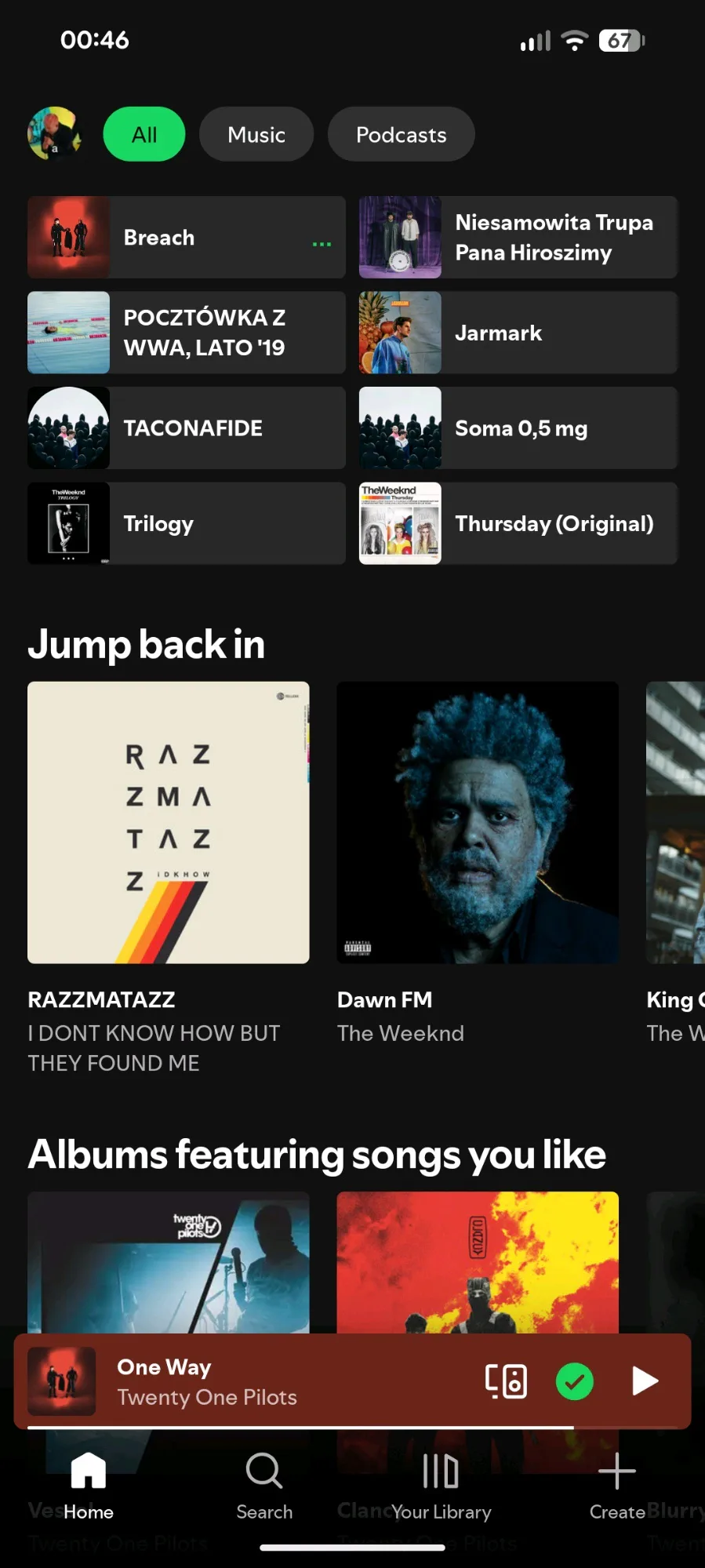Open Your Library tab icon
Screen dimensions: 705x1568
coord(441,1470)
